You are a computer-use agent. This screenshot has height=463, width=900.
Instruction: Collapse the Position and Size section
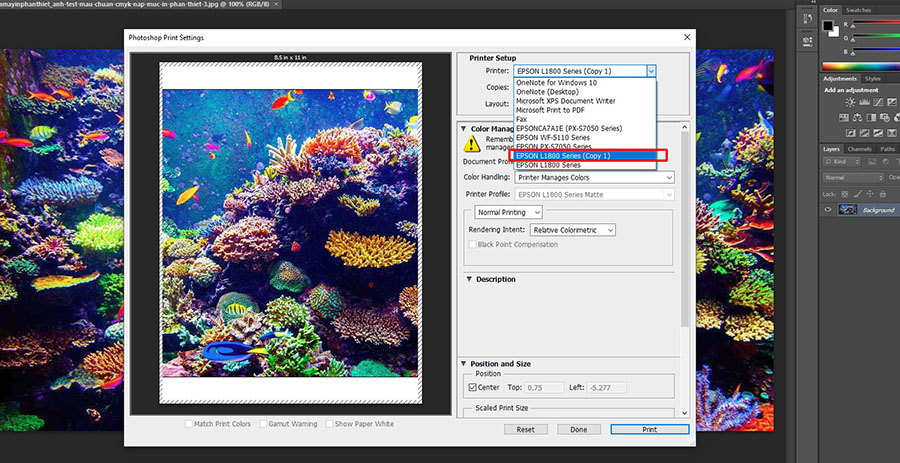(464, 364)
